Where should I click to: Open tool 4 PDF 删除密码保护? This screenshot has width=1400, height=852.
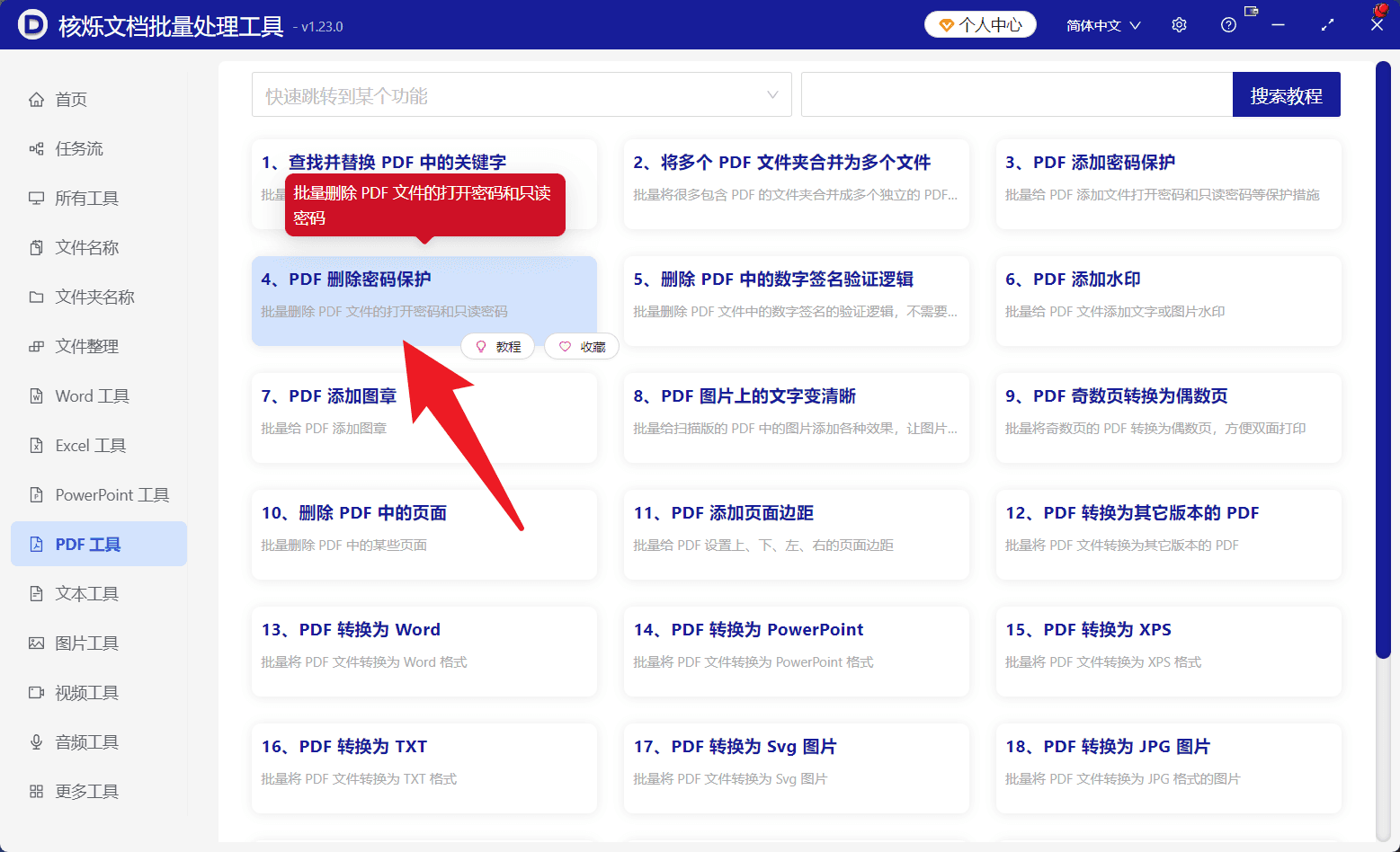pos(424,301)
